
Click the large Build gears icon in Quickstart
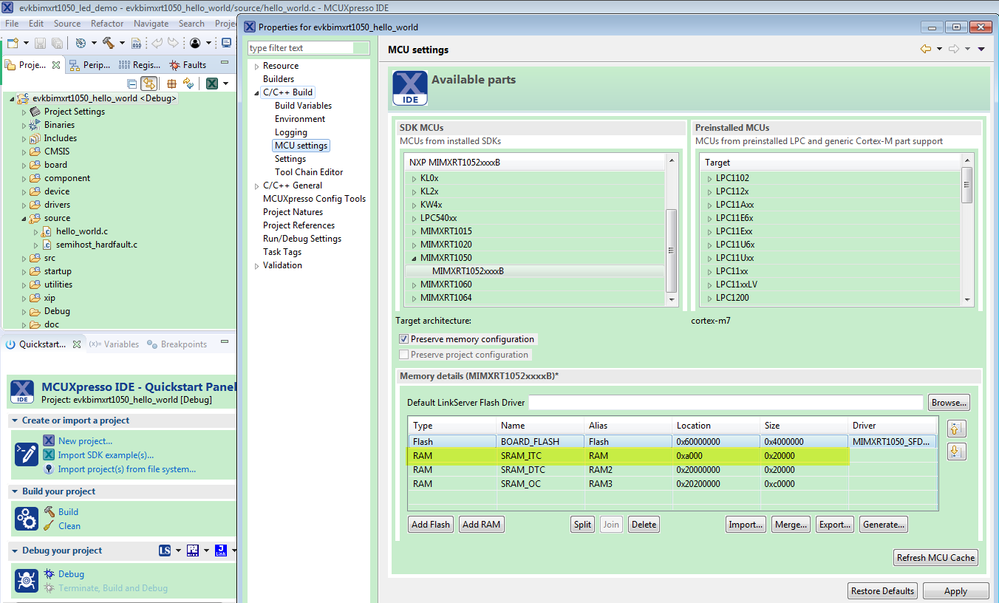[x=26, y=519]
